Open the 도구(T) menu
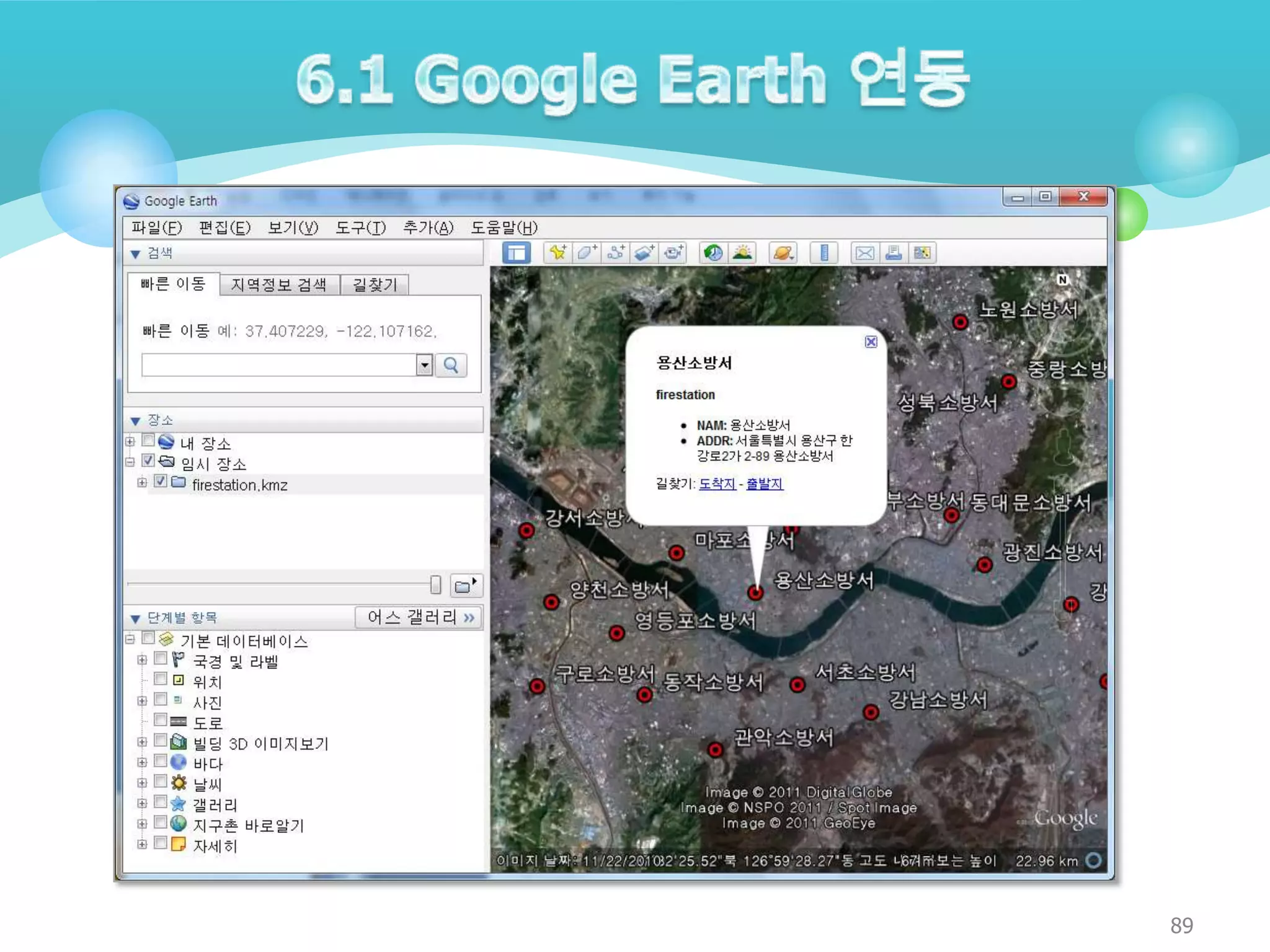The width and height of the screenshot is (1270, 952). tap(360, 228)
